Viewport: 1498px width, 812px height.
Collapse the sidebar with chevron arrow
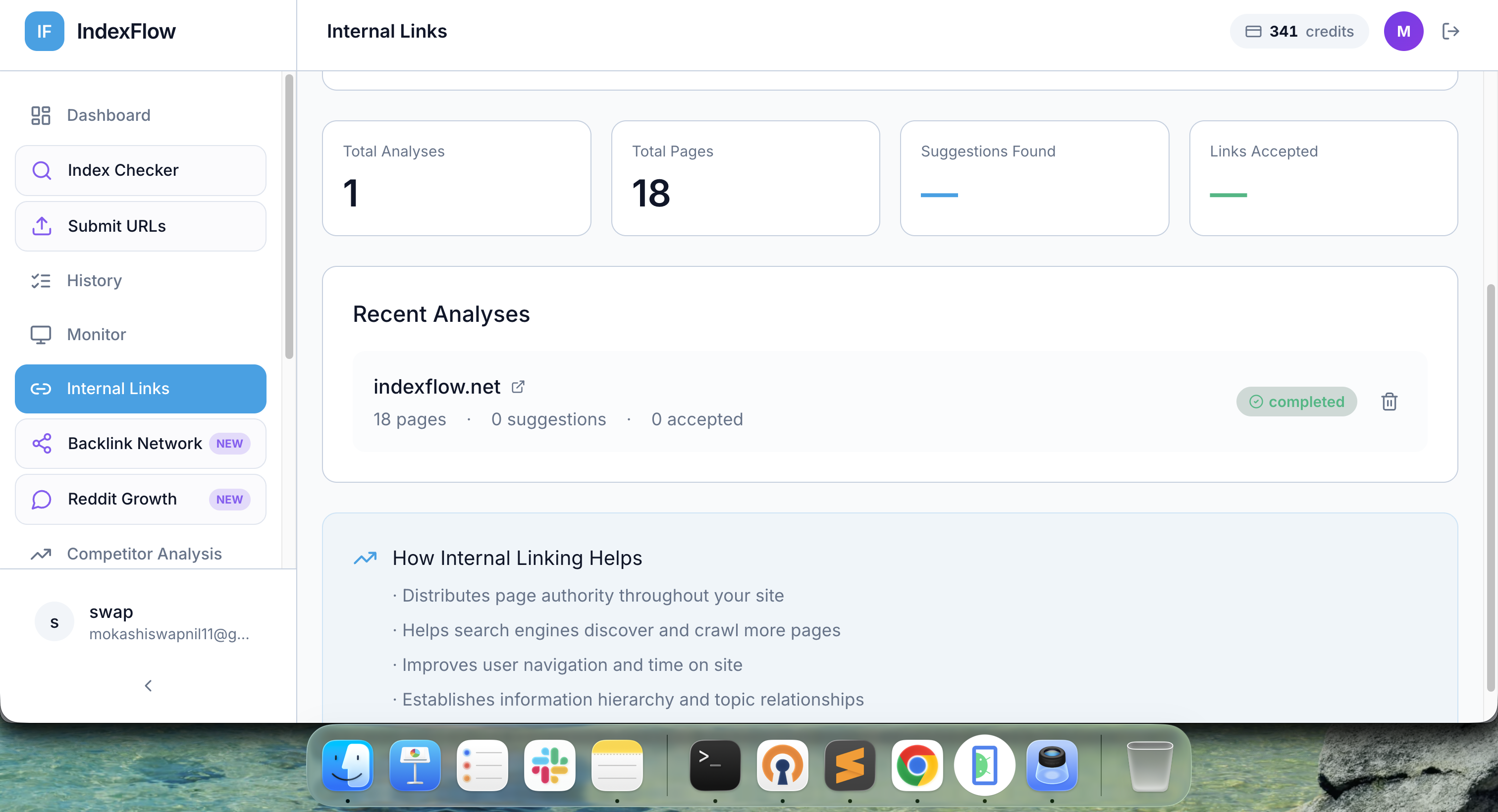tap(148, 686)
